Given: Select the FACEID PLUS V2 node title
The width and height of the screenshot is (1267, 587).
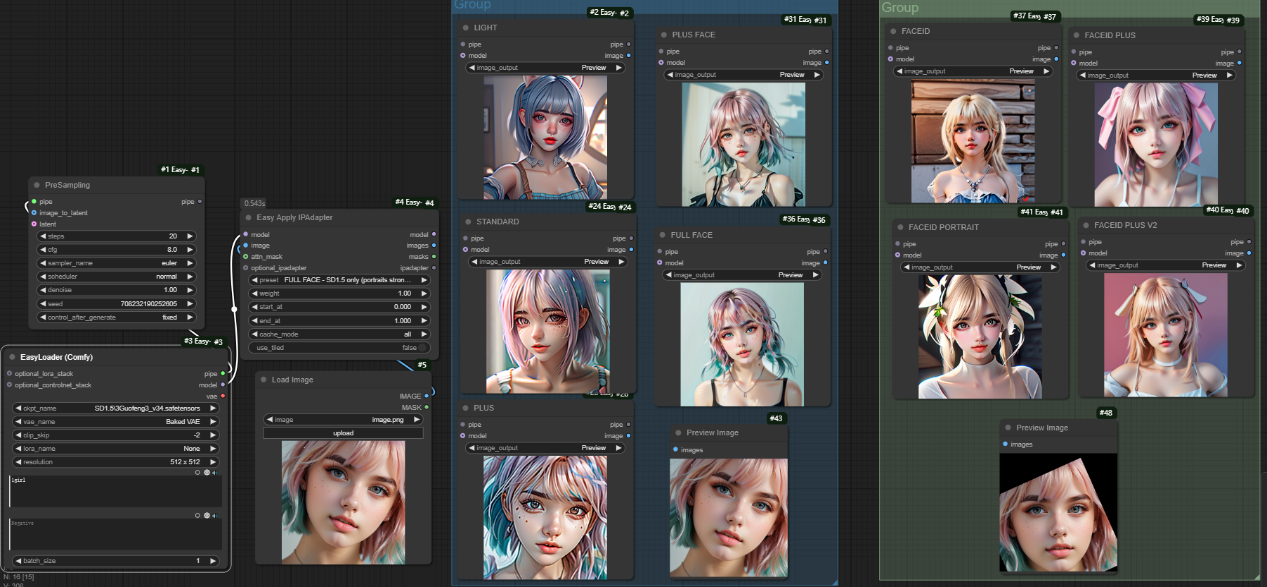Looking at the screenshot, I should click(x=1125, y=226).
